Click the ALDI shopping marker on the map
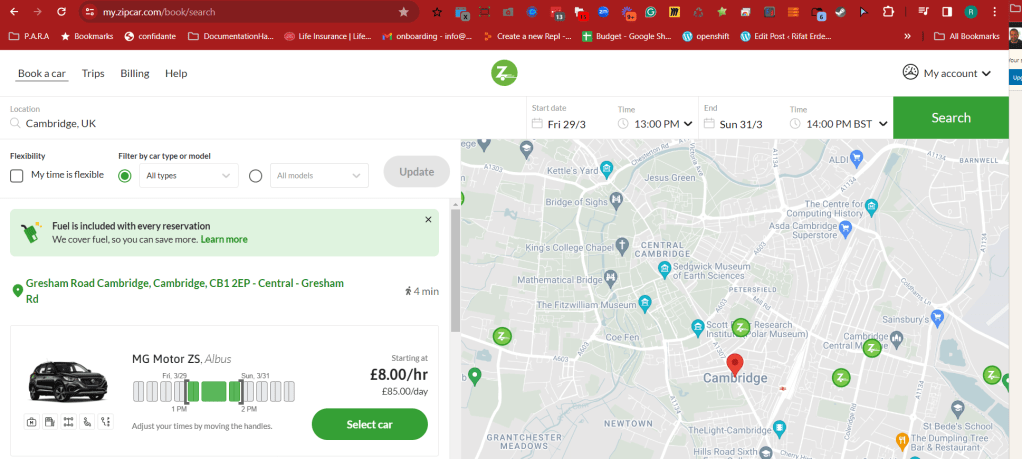The height and width of the screenshot is (459, 1022). point(857,156)
